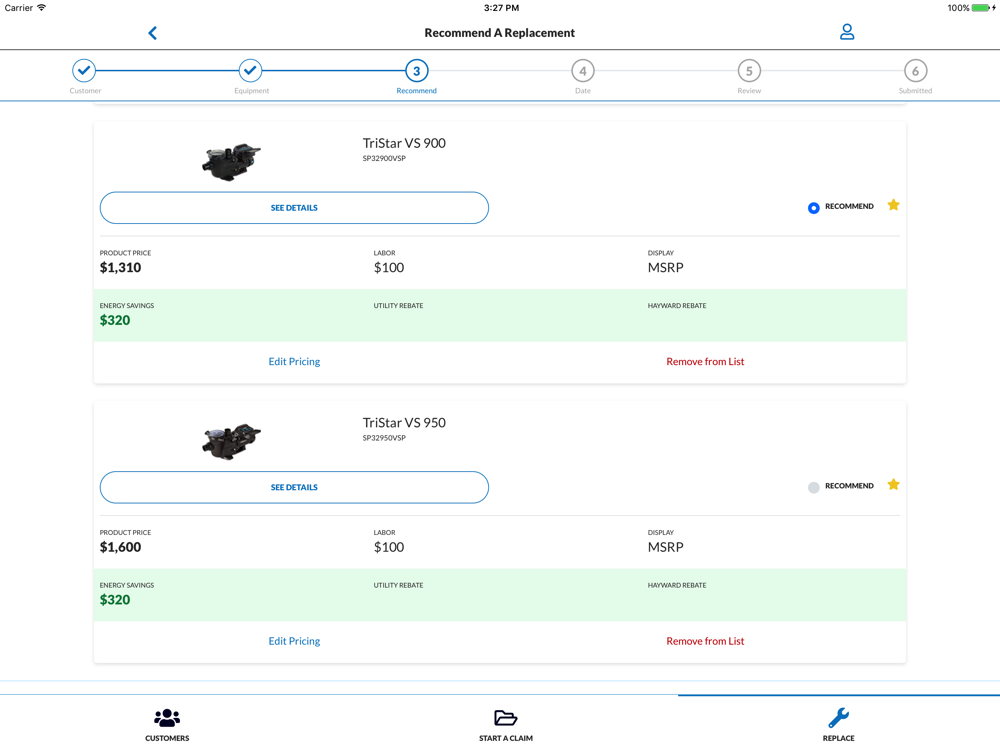Open the Start A Claim folder icon
This screenshot has height=750, width=1000.
tap(506, 718)
